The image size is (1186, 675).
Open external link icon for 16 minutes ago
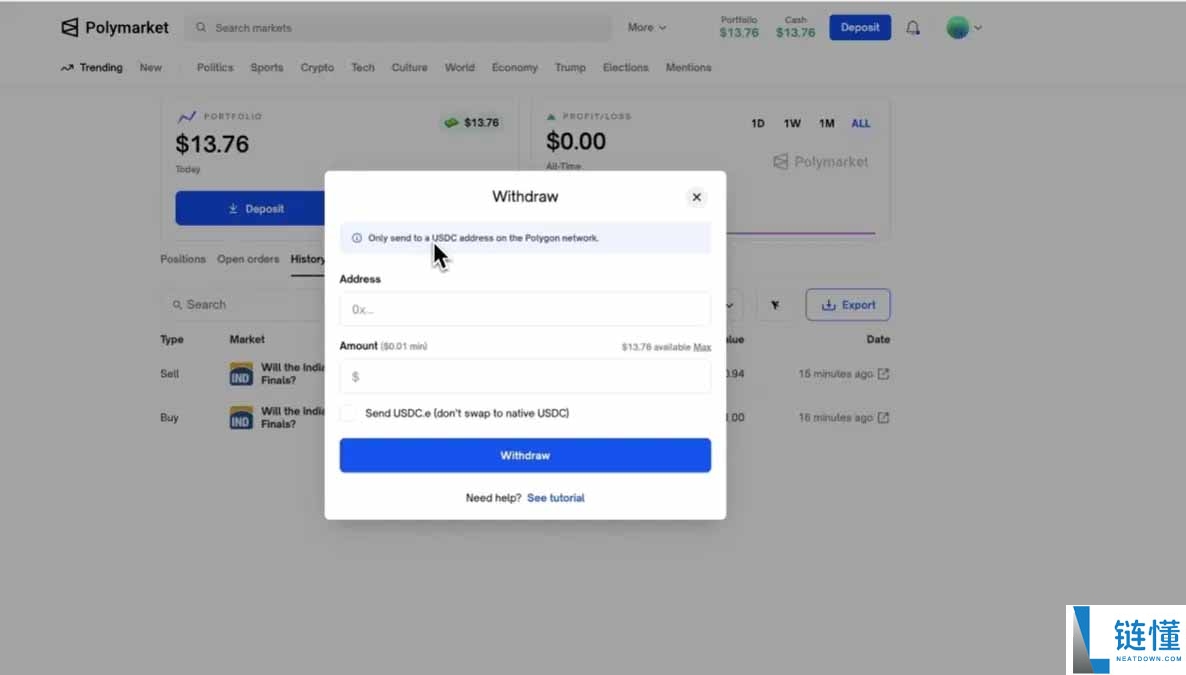coord(883,418)
